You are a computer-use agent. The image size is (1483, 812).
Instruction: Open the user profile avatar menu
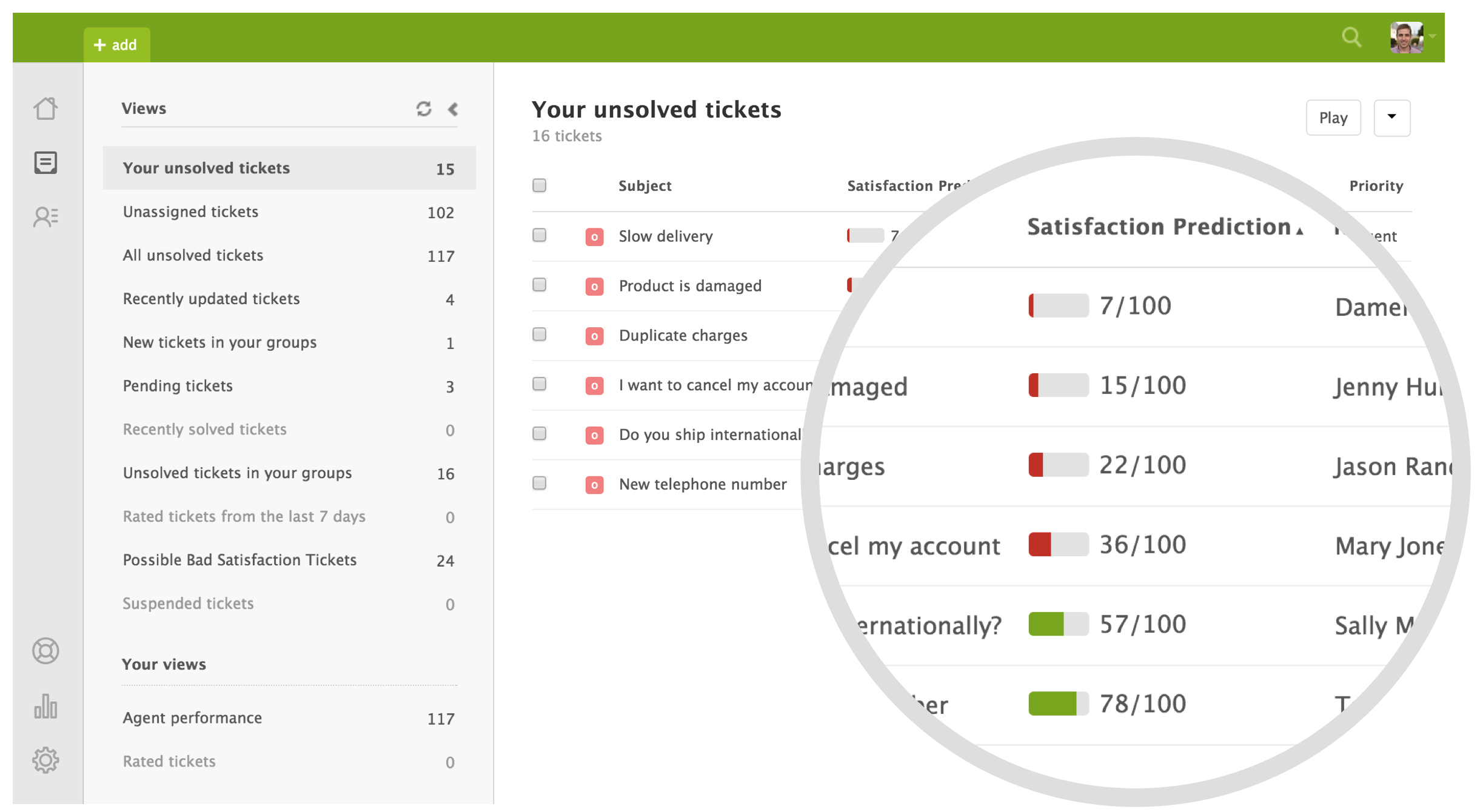tap(1407, 38)
